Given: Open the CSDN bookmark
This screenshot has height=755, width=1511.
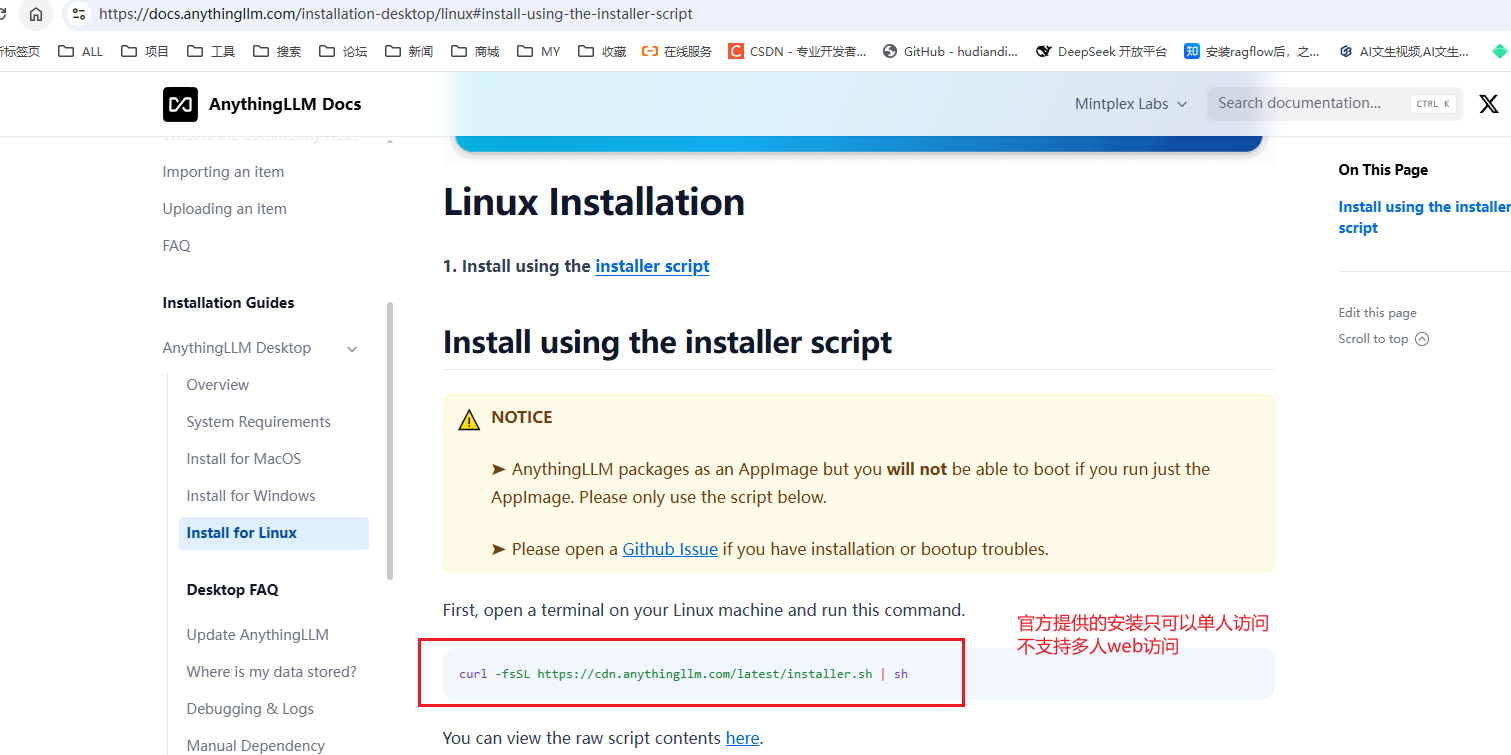Looking at the screenshot, I should (797, 51).
